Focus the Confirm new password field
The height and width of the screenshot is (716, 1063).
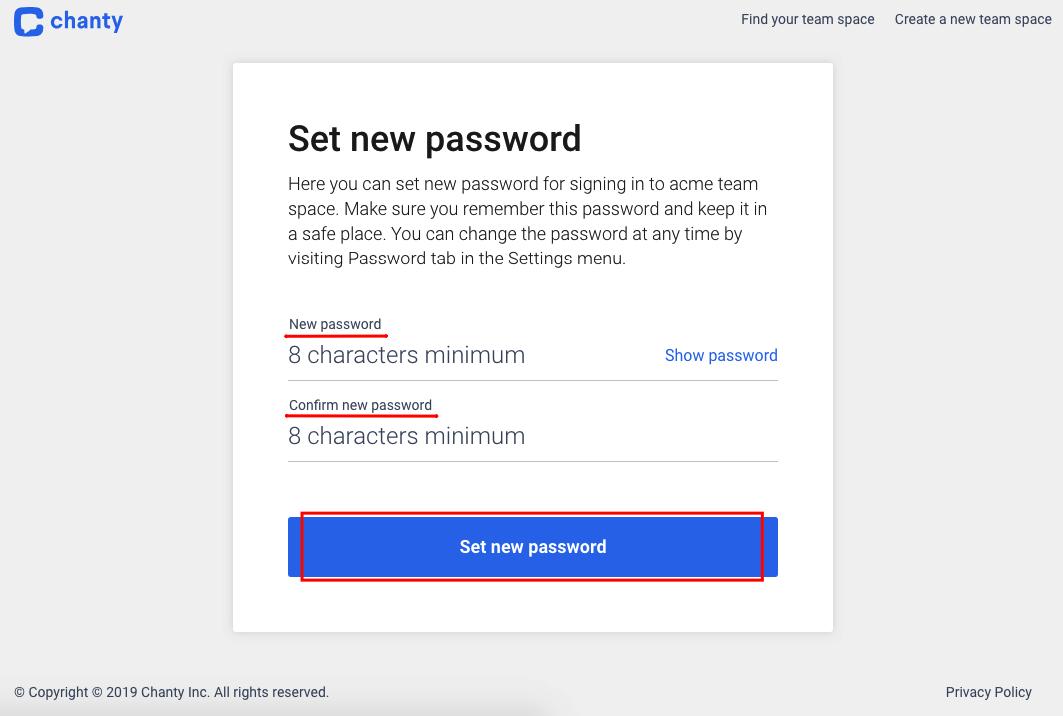click(533, 436)
